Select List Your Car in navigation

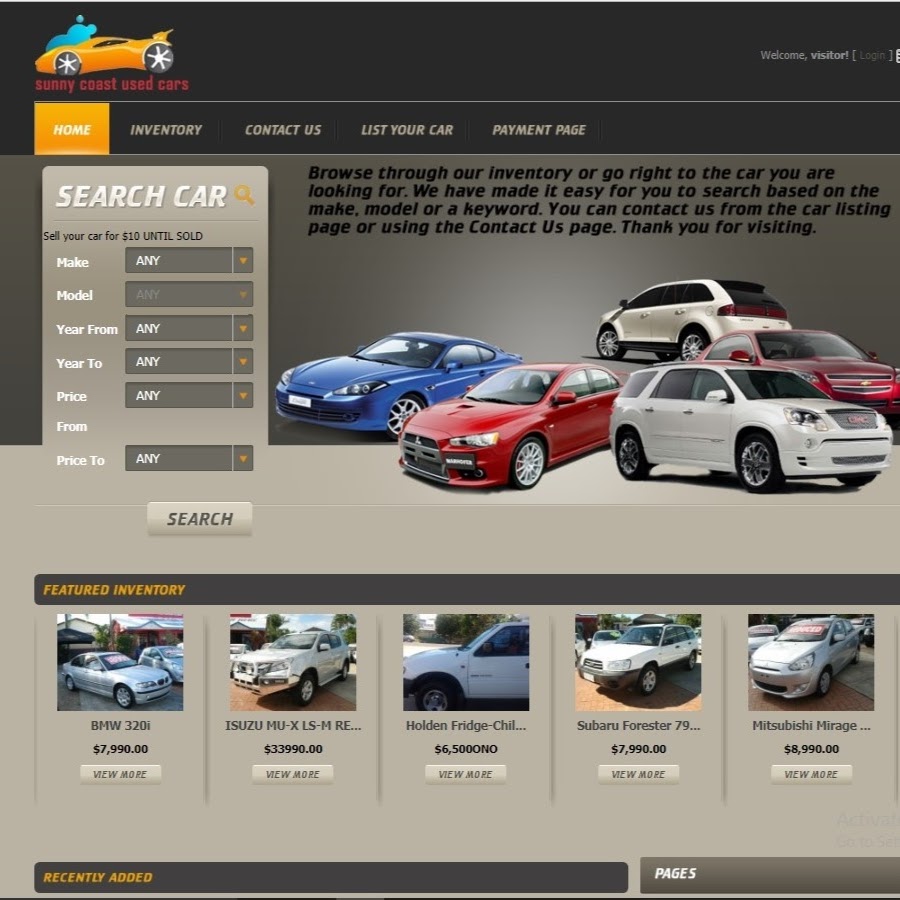[x=407, y=130]
